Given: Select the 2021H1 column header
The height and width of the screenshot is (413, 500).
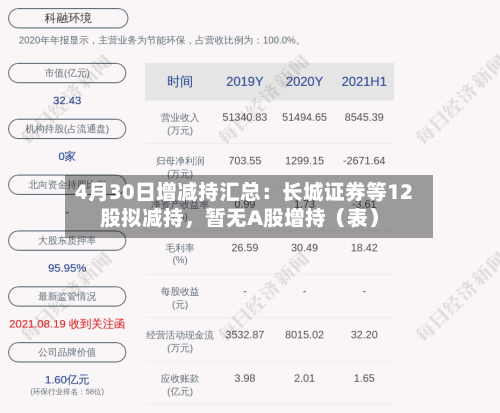Looking at the screenshot, I should tap(364, 82).
